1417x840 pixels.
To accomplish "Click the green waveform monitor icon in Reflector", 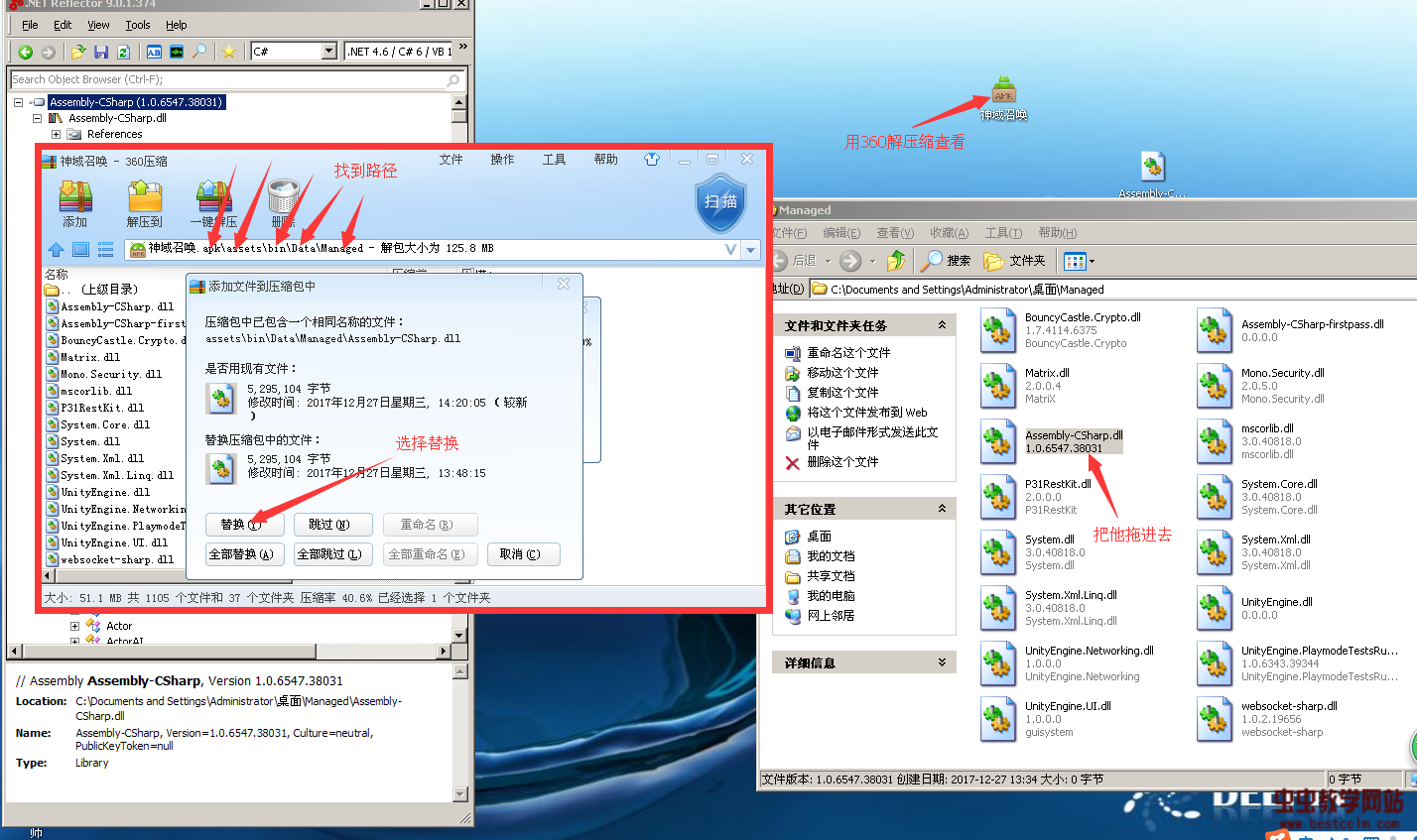I will point(177,52).
